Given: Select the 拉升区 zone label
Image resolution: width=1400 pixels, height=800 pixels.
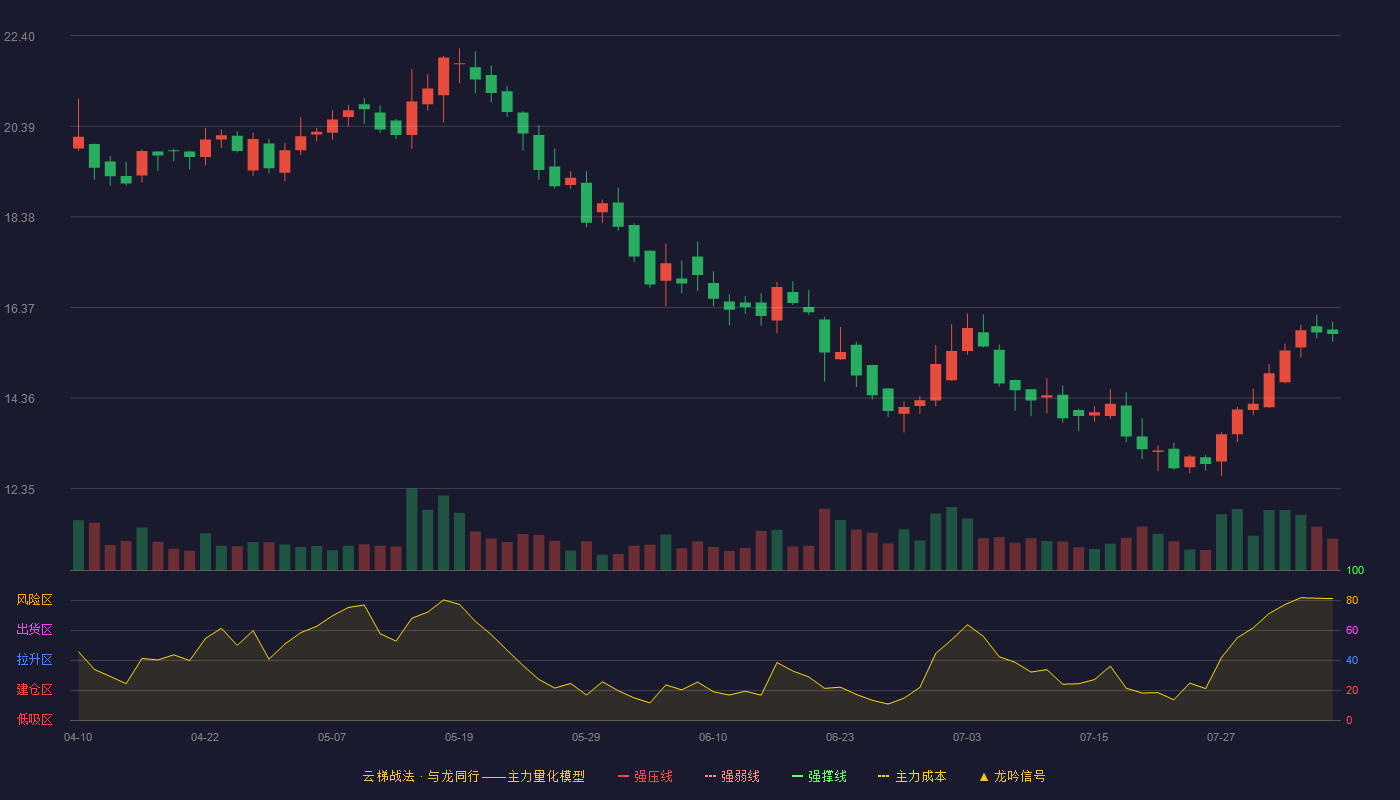Looking at the screenshot, I should click(x=34, y=660).
